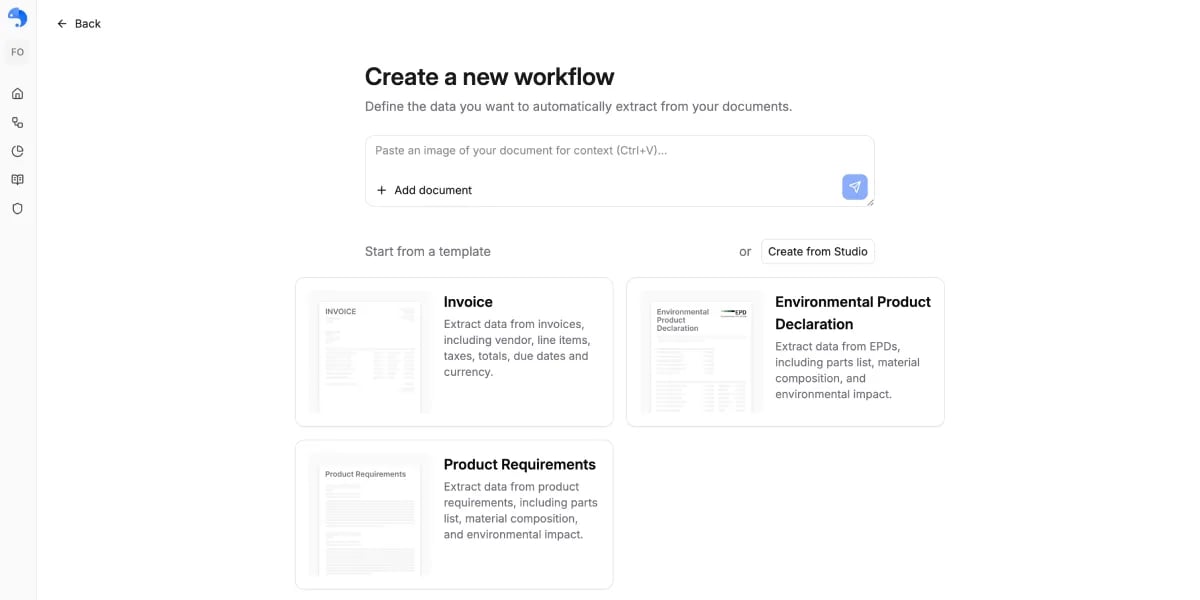Click the Product Requirements description text

(521, 511)
